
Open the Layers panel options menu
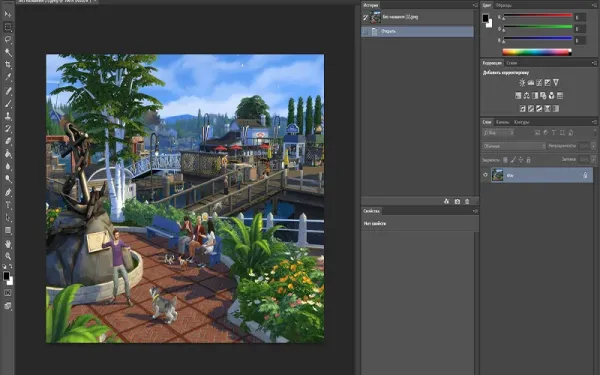tap(594, 122)
